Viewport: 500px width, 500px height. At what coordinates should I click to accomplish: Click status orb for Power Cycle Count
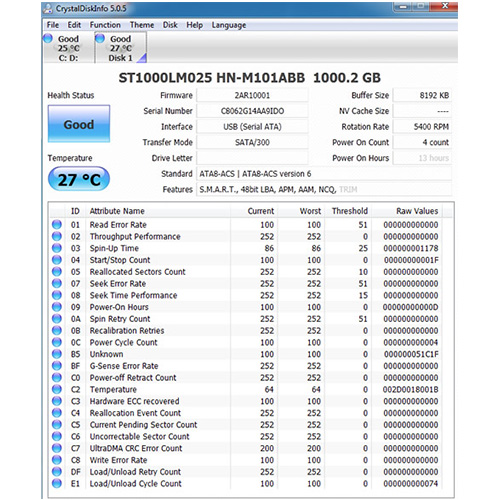coord(57,342)
